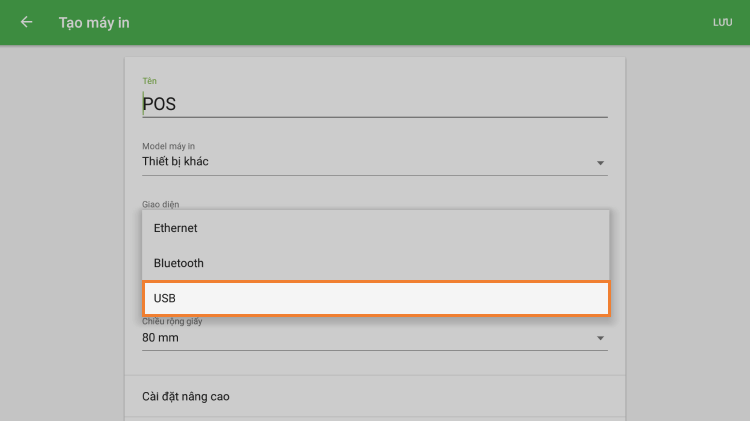This screenshot has height=421, width=750.
Task: Open dropdown arrow for Model máy in
Action: [600, 162]
